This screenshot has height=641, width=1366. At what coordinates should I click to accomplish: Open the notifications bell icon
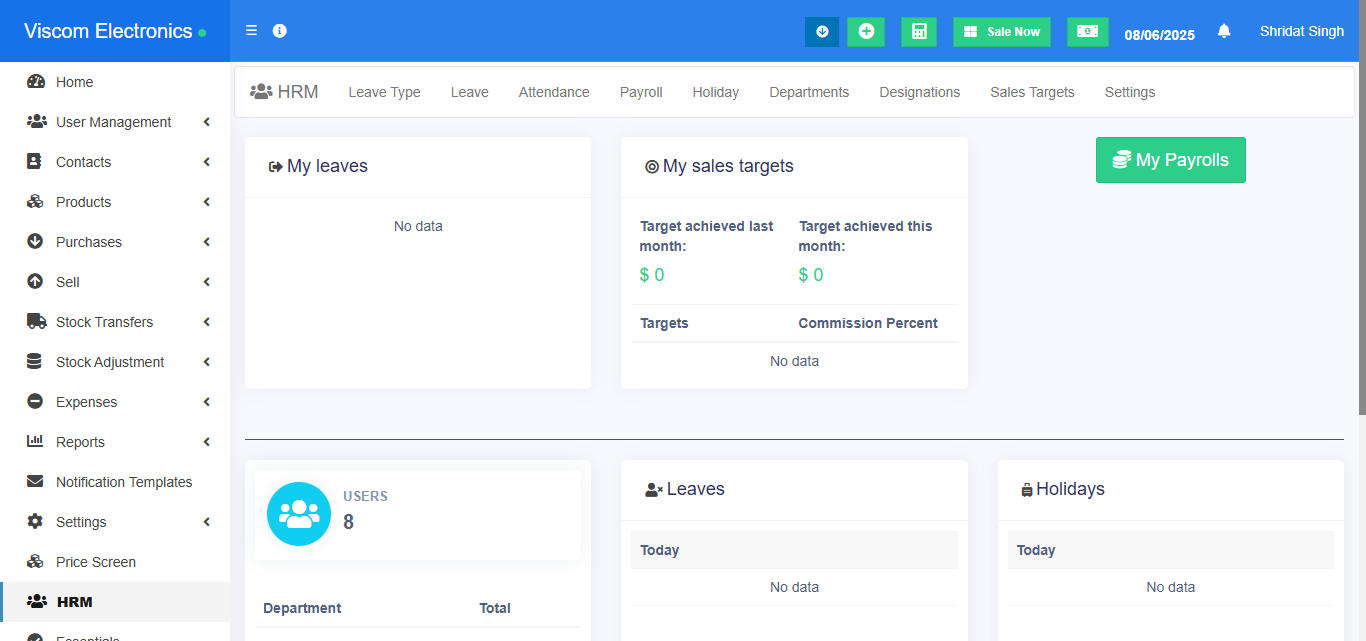[x=1224, y=32]
